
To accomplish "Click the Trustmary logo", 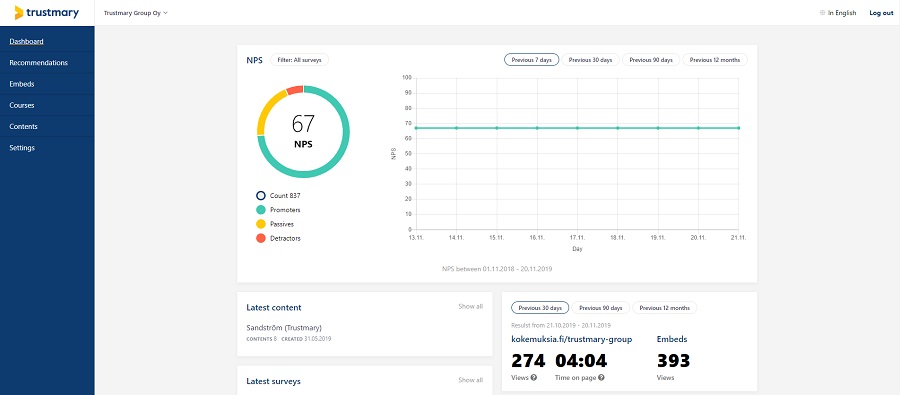I will pyautogui.click(x=46, y=13).
